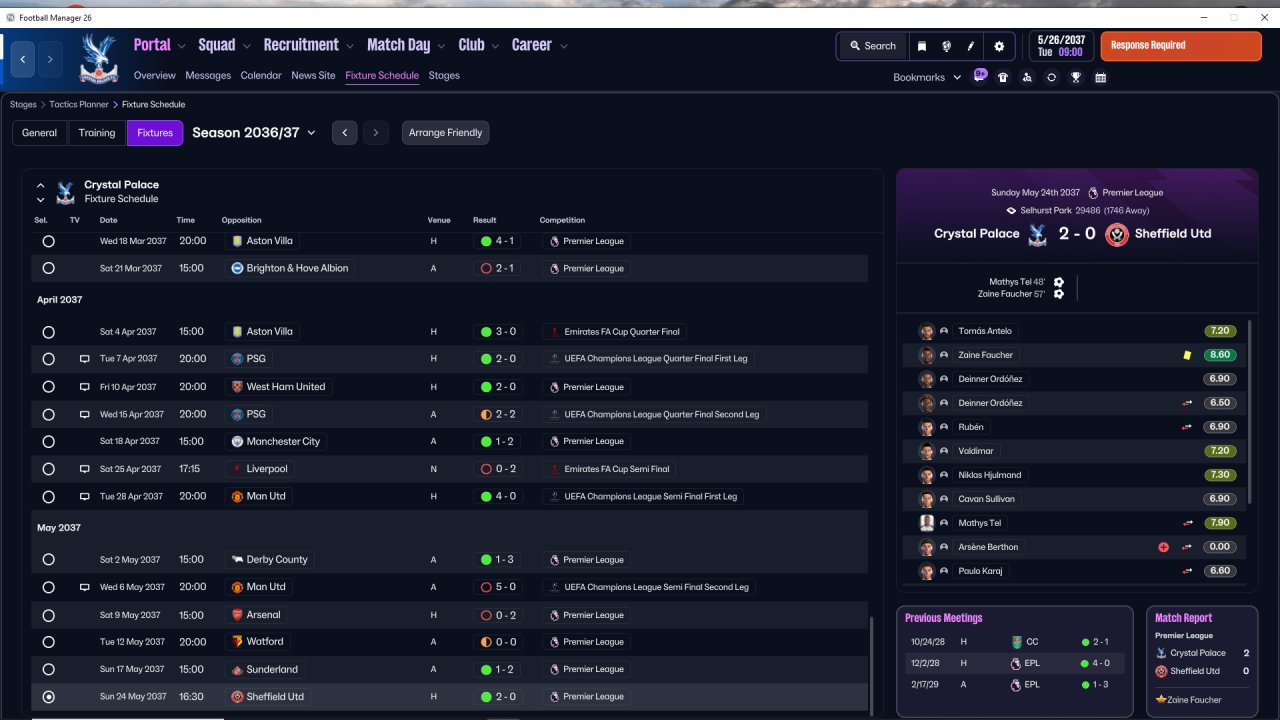The width and height of the screenshot is (1280, 720).
Task: Click the pencil notes icon
Action: click(971, 46)
